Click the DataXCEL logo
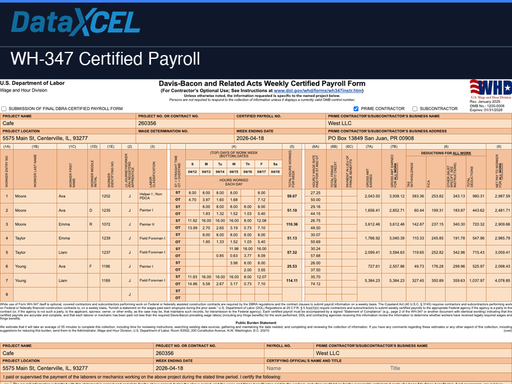 (76, 22)
